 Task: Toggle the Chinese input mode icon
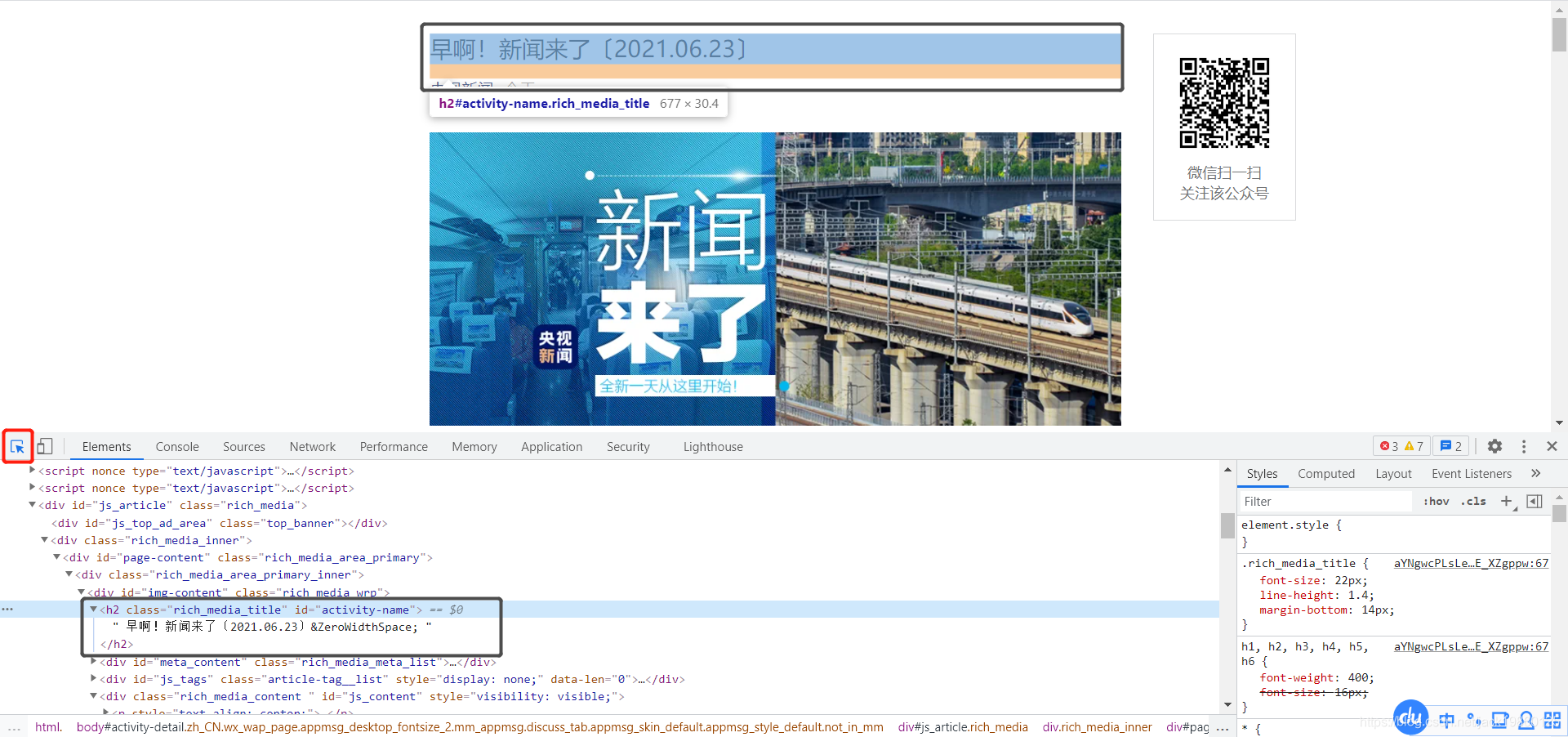pyautogui.click(x=1447, y=720)
